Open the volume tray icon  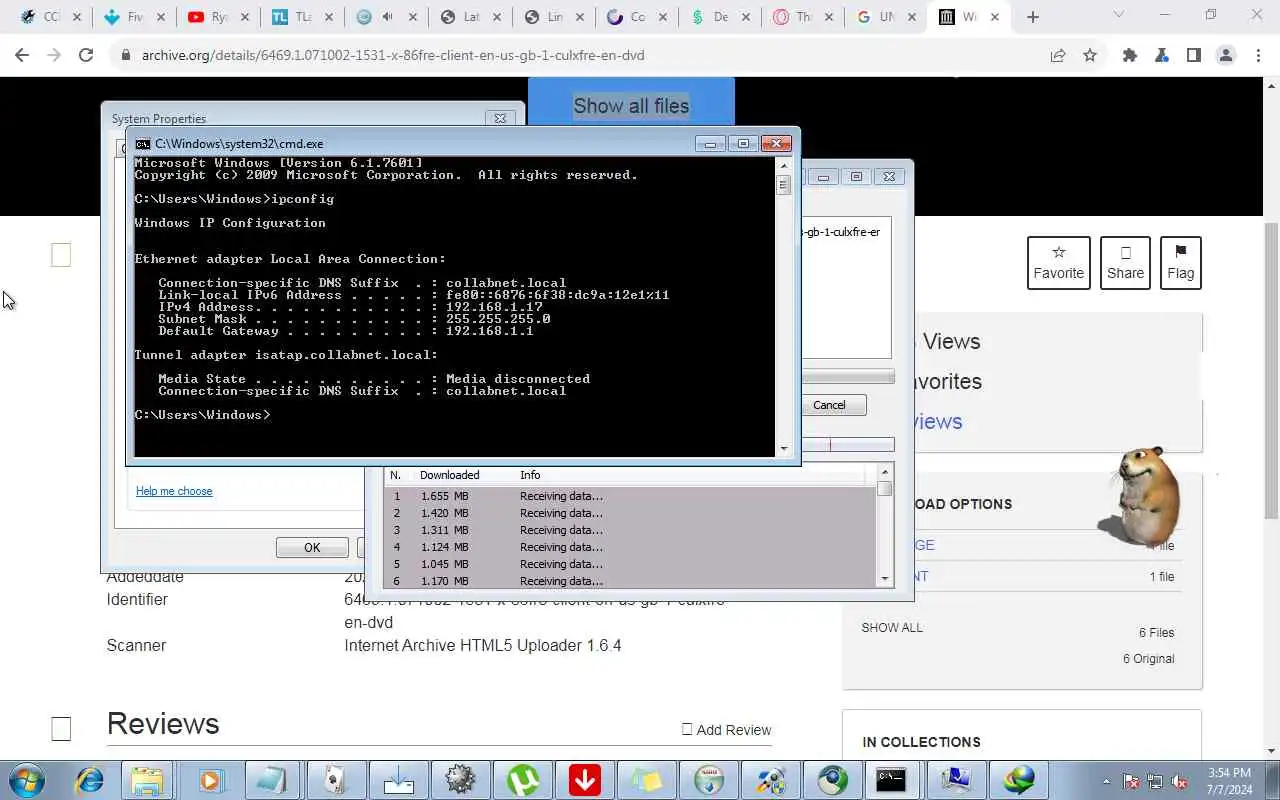[1180, 781]
